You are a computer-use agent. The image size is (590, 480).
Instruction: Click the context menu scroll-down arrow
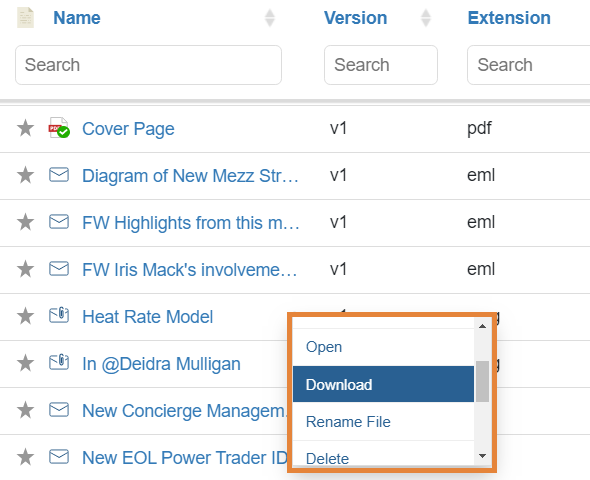click(482, 456)
